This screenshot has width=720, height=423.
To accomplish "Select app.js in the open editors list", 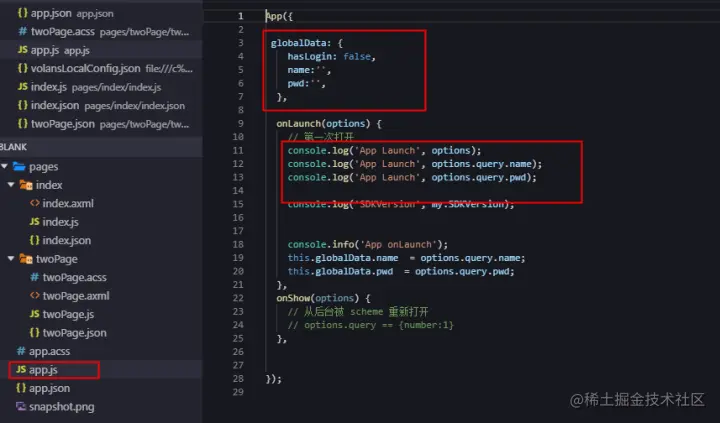I will [101, 50].
